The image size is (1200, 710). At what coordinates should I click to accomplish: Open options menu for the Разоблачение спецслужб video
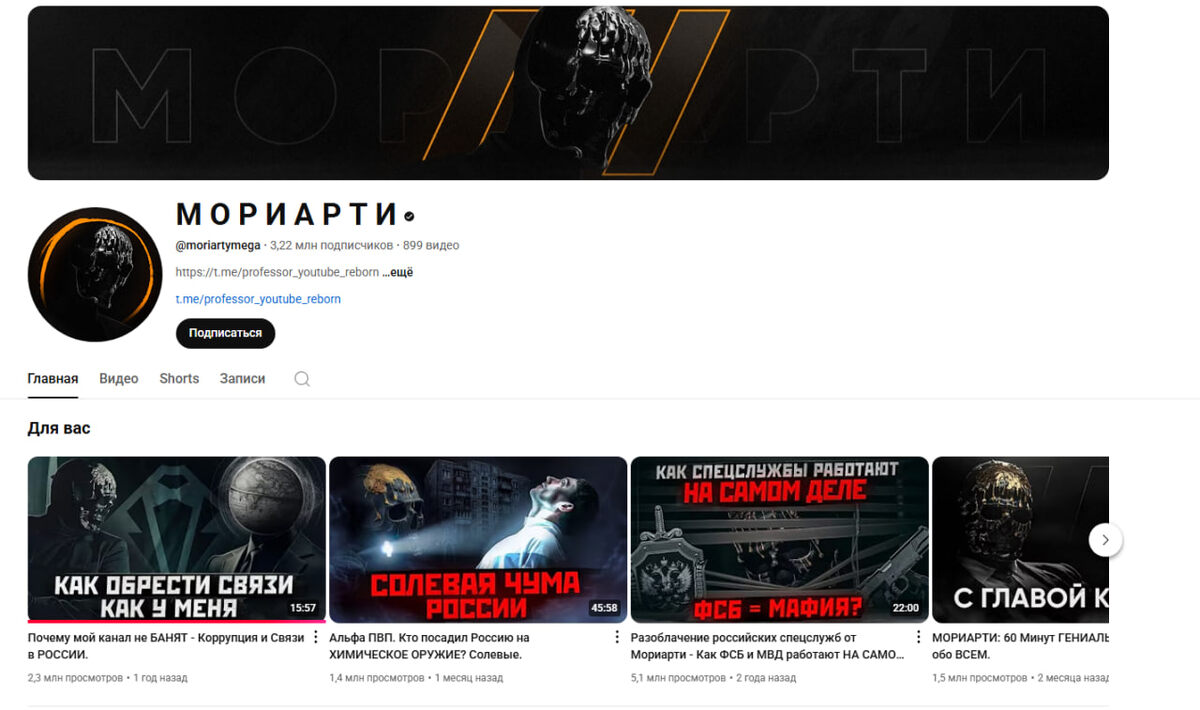(x=919, y=637)
